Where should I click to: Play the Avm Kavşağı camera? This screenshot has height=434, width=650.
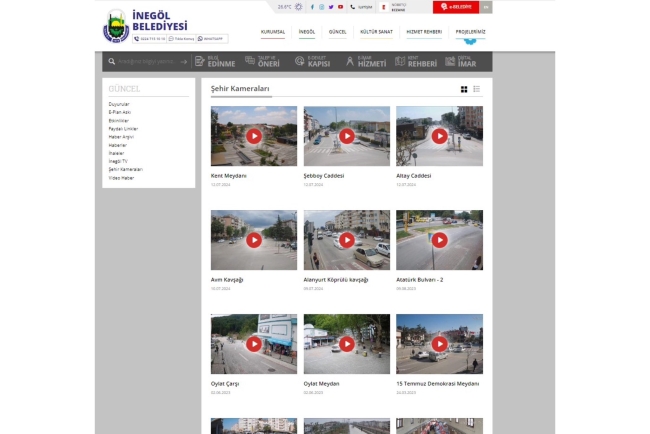tap(254, 240)
